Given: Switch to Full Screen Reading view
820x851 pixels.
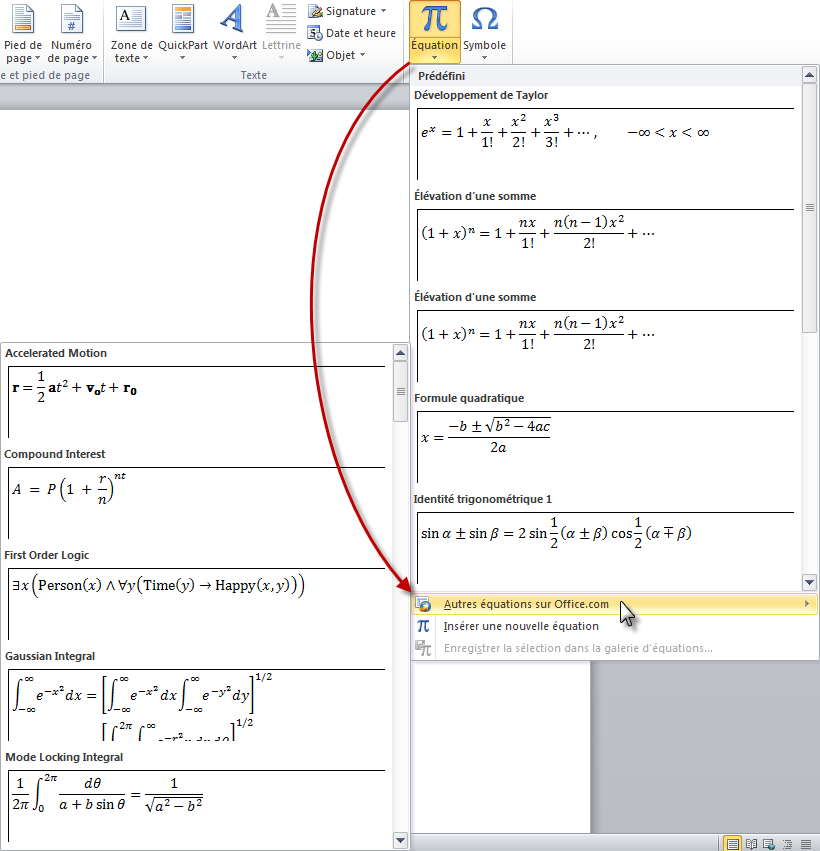Looking at the screenshot, I should click(x=750, y=843).
